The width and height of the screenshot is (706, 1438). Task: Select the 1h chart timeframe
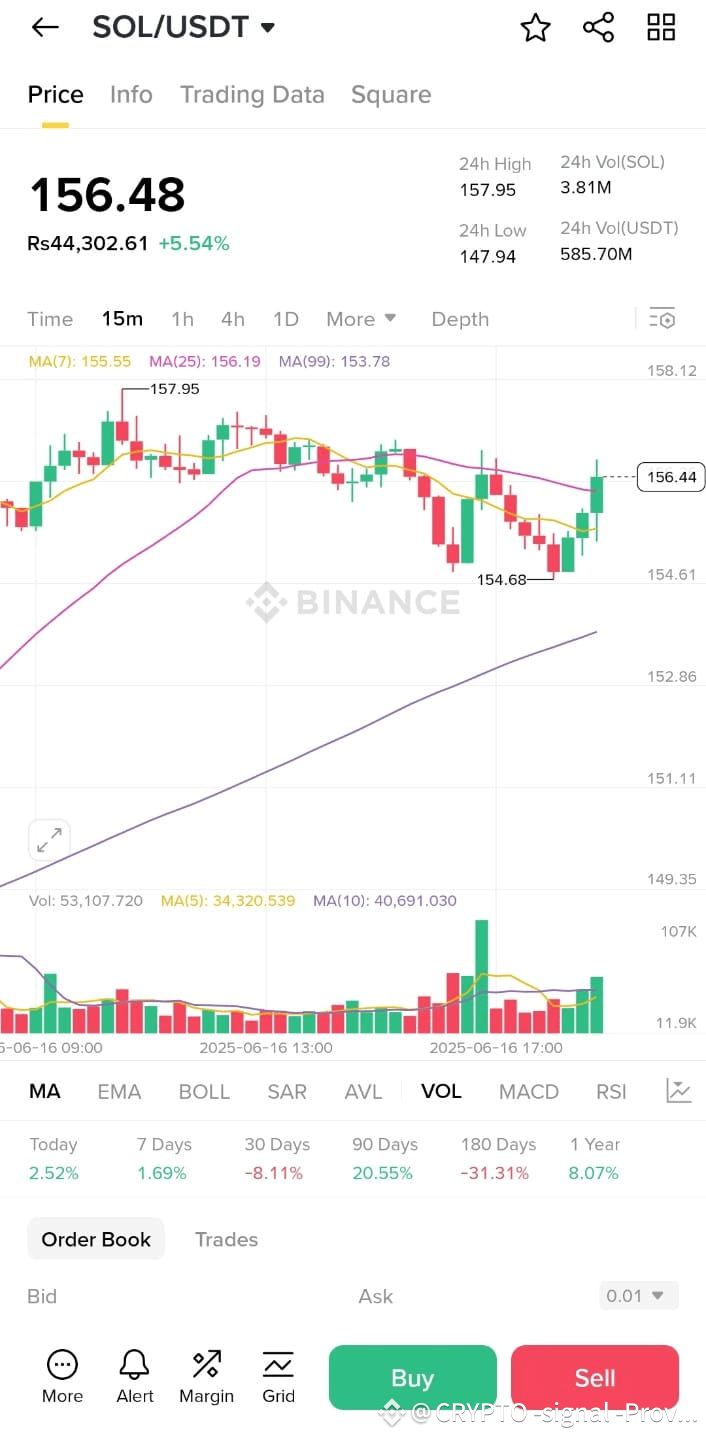(182, 318)
